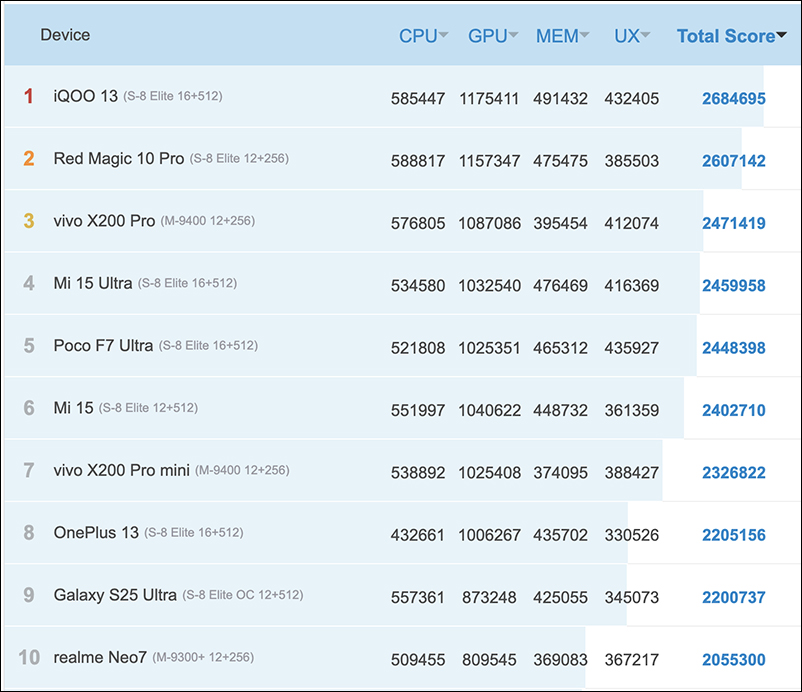Open Poco F7 Ultra score 2448398
This screenshot has width=802, height=692.
coord(733,348)
